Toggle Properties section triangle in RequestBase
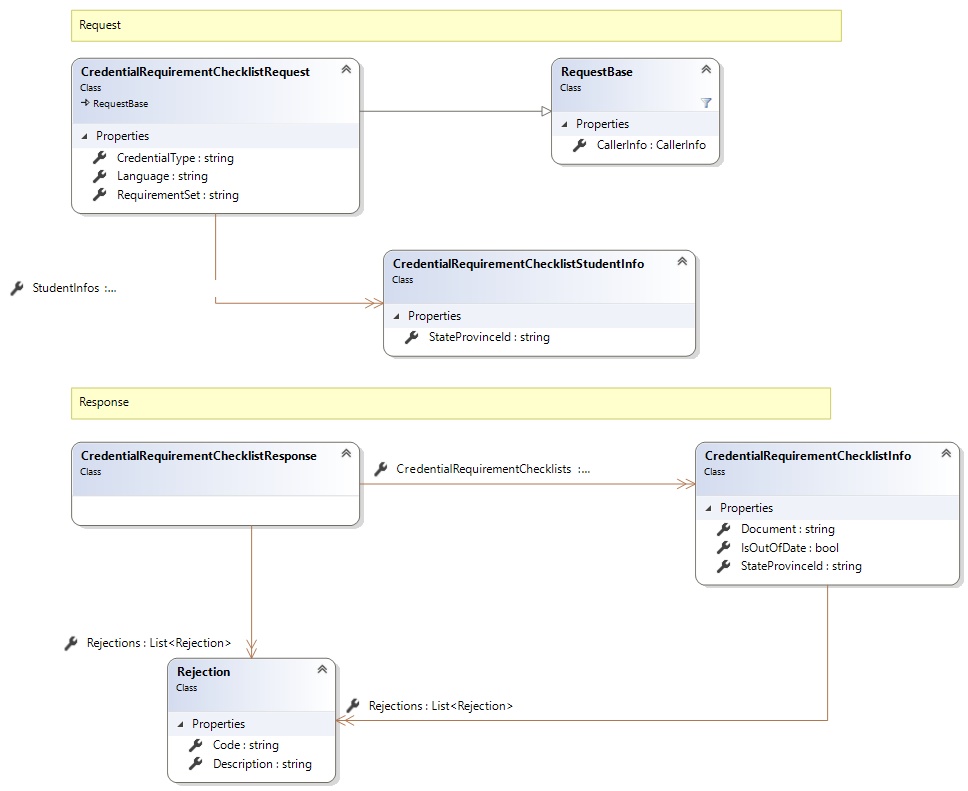 [566, 124]
